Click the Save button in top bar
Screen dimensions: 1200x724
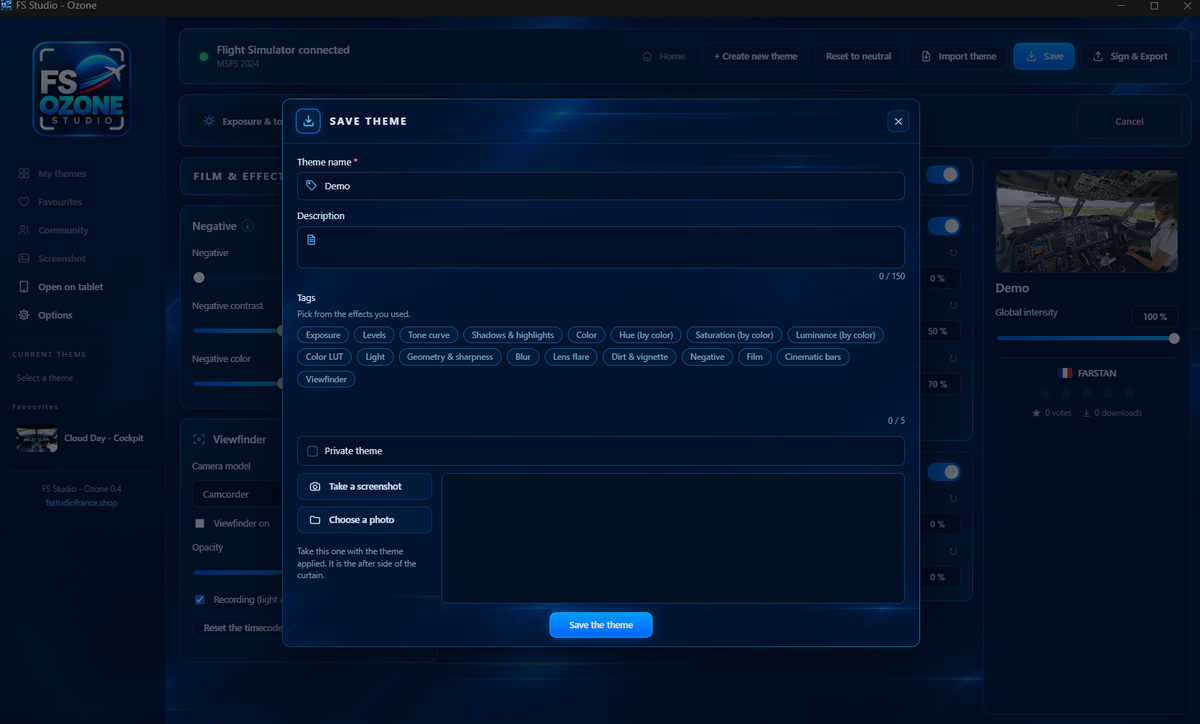[1044, 56]
